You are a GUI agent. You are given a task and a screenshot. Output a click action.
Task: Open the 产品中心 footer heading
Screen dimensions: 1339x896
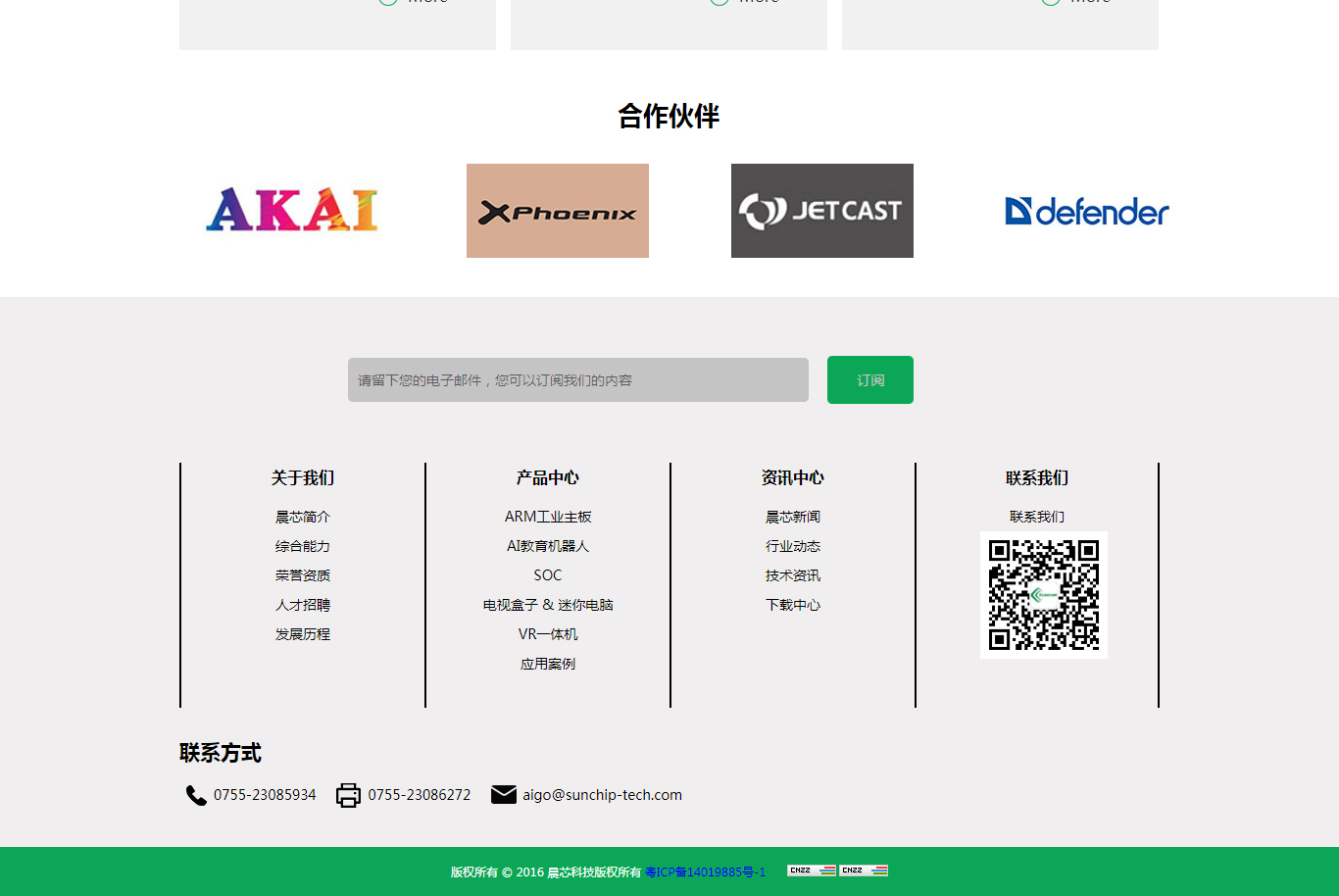point(548,477)
